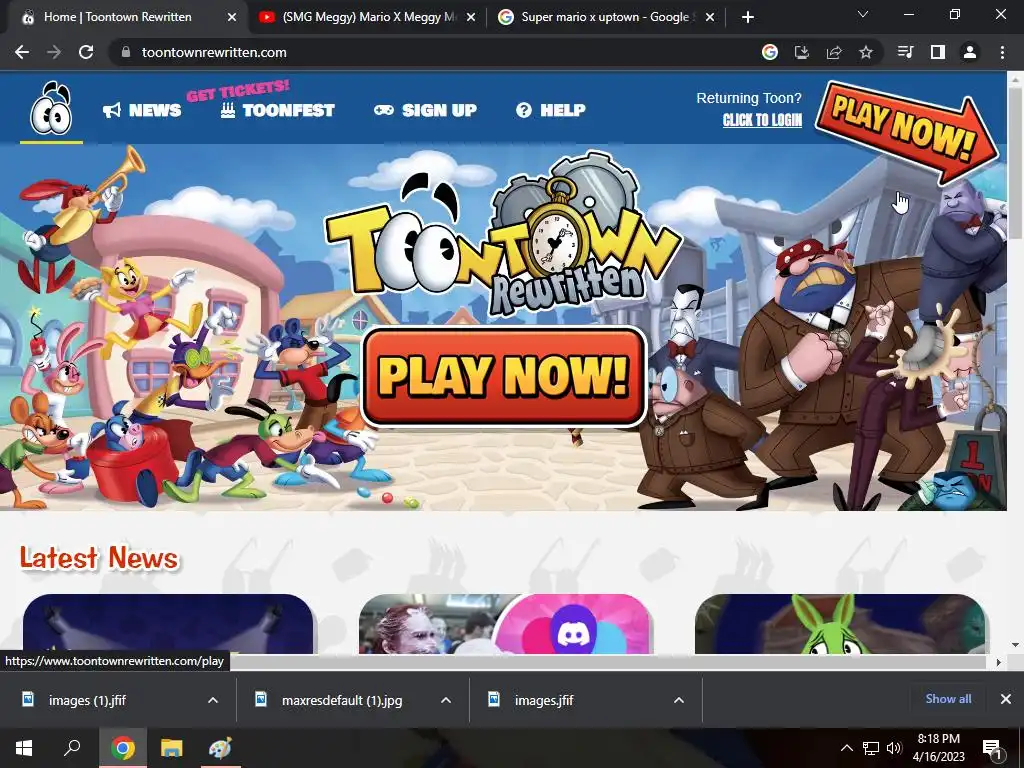Open the ToonFest page
The height and width of the screenshot is (768, 1024).
pyautogui.click(x=278, y=110)
